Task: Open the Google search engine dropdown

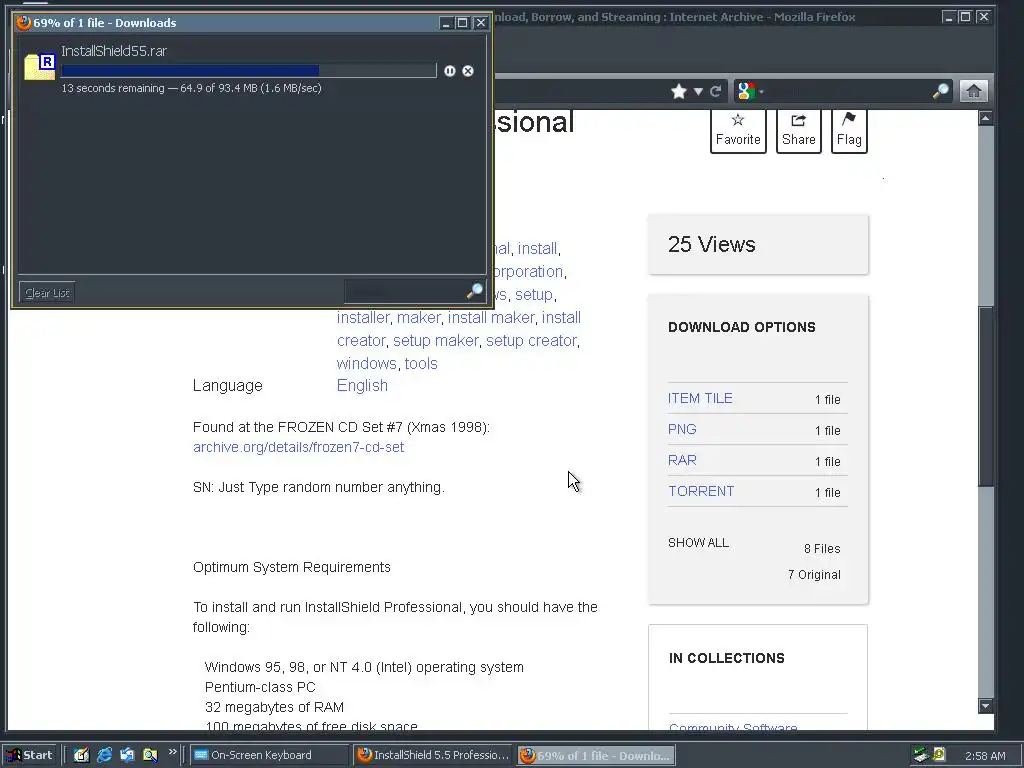Action: [x=750, y=91]
